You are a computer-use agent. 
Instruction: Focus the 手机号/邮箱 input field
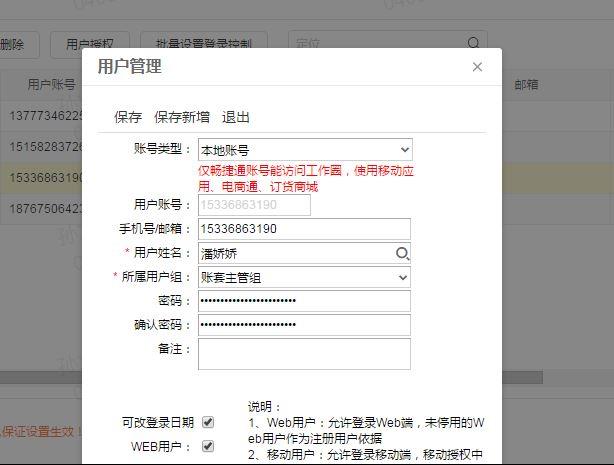click(304, 229)
